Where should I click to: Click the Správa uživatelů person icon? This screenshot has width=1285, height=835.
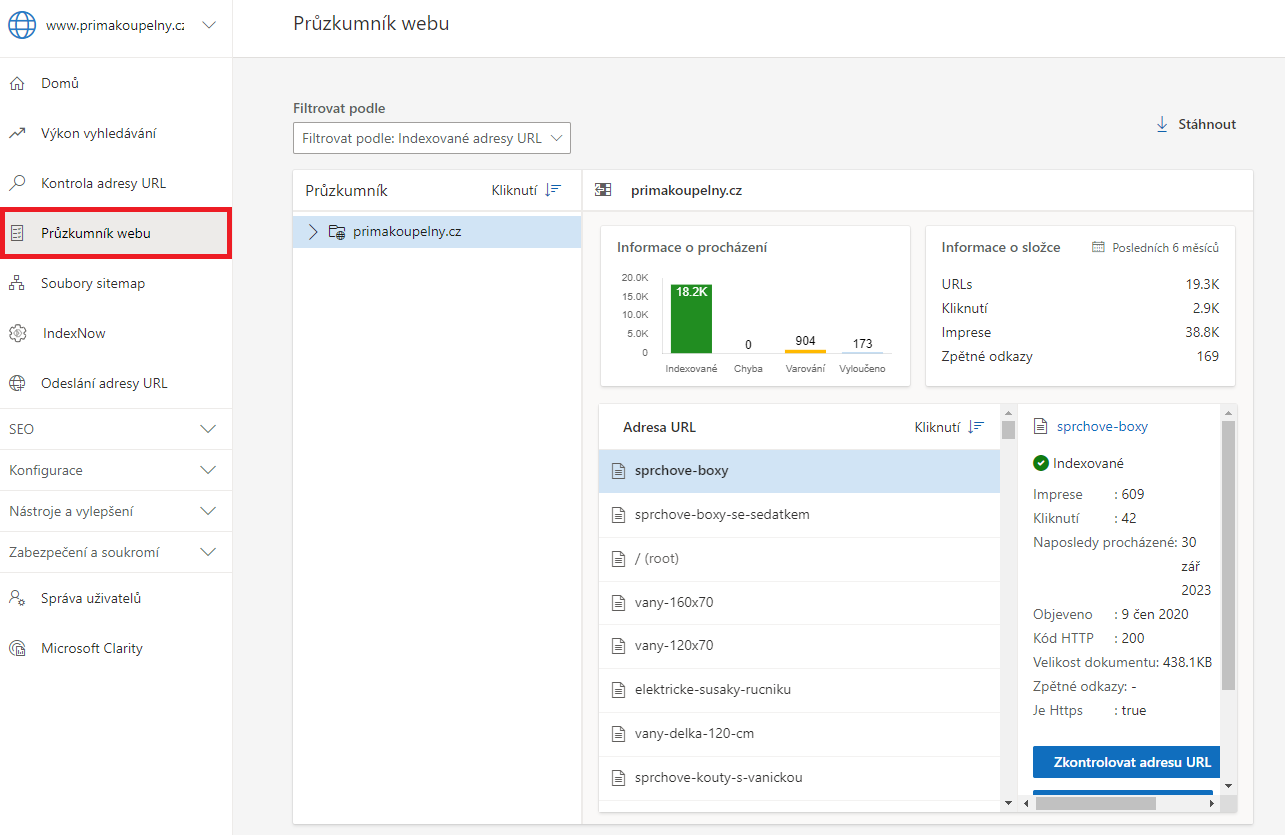[x=17, y=598]
